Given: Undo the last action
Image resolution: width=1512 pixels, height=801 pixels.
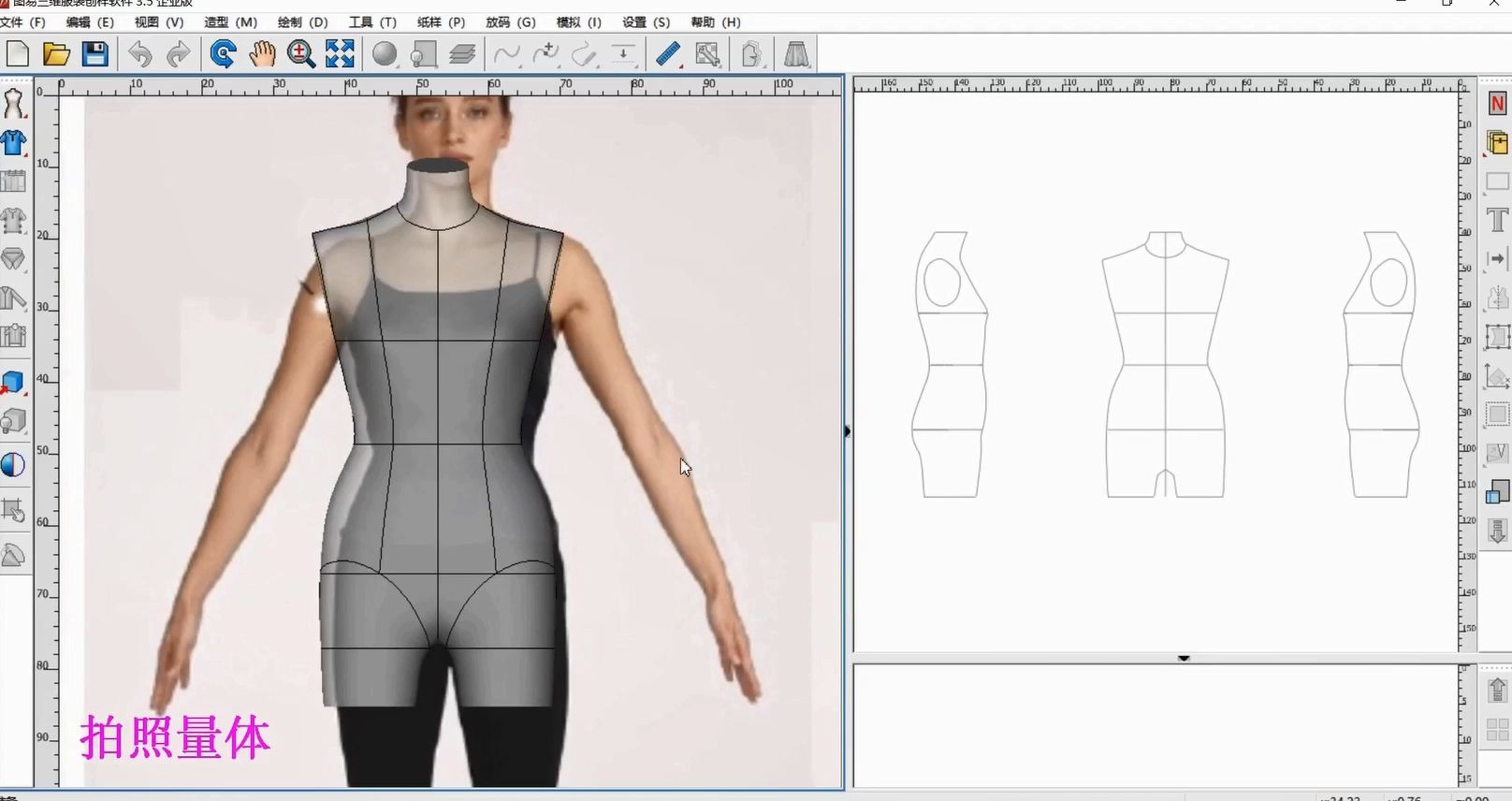Looking at the screenshot, I should coord(140,54).
